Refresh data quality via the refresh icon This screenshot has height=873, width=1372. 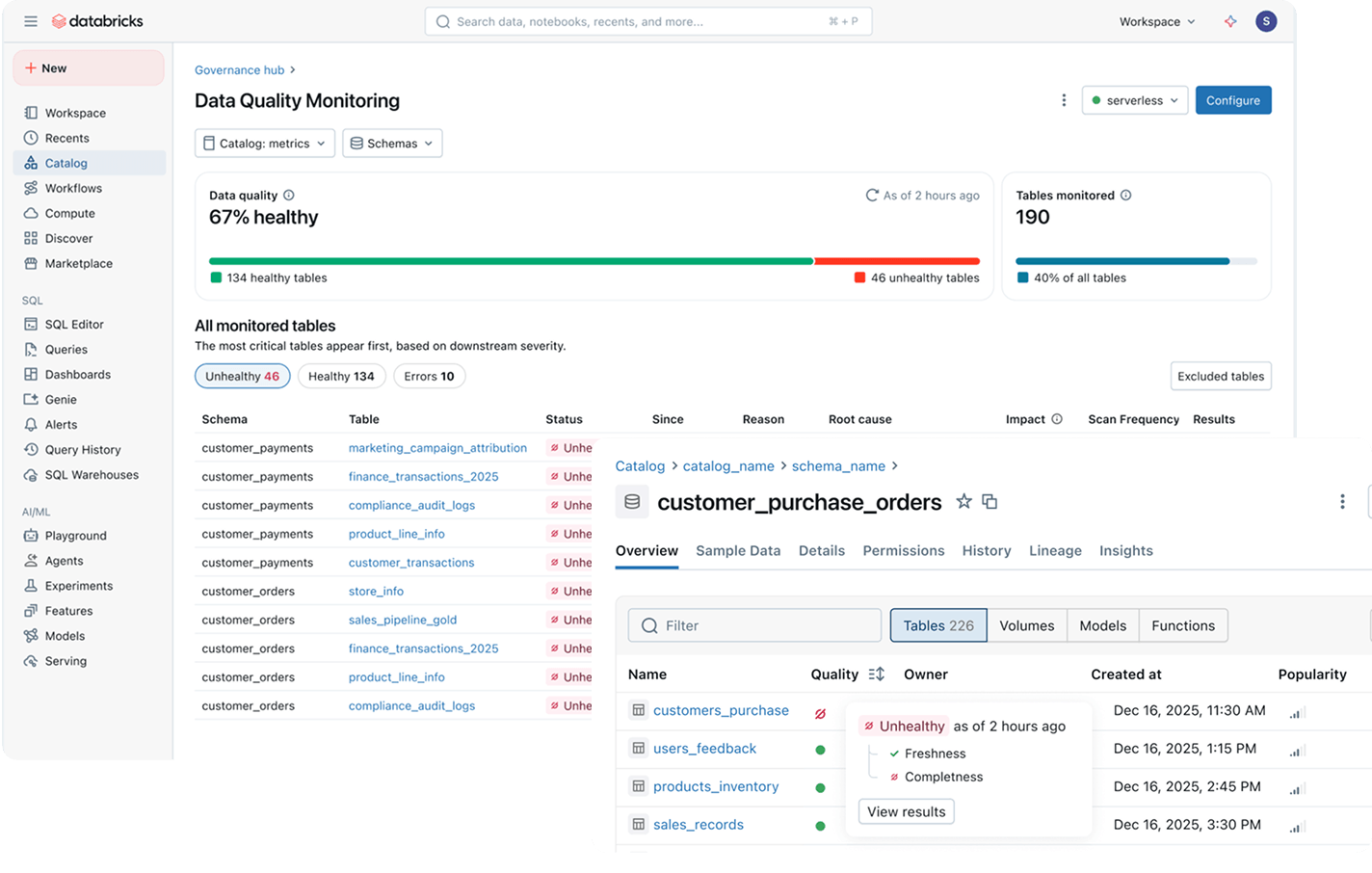872,195
